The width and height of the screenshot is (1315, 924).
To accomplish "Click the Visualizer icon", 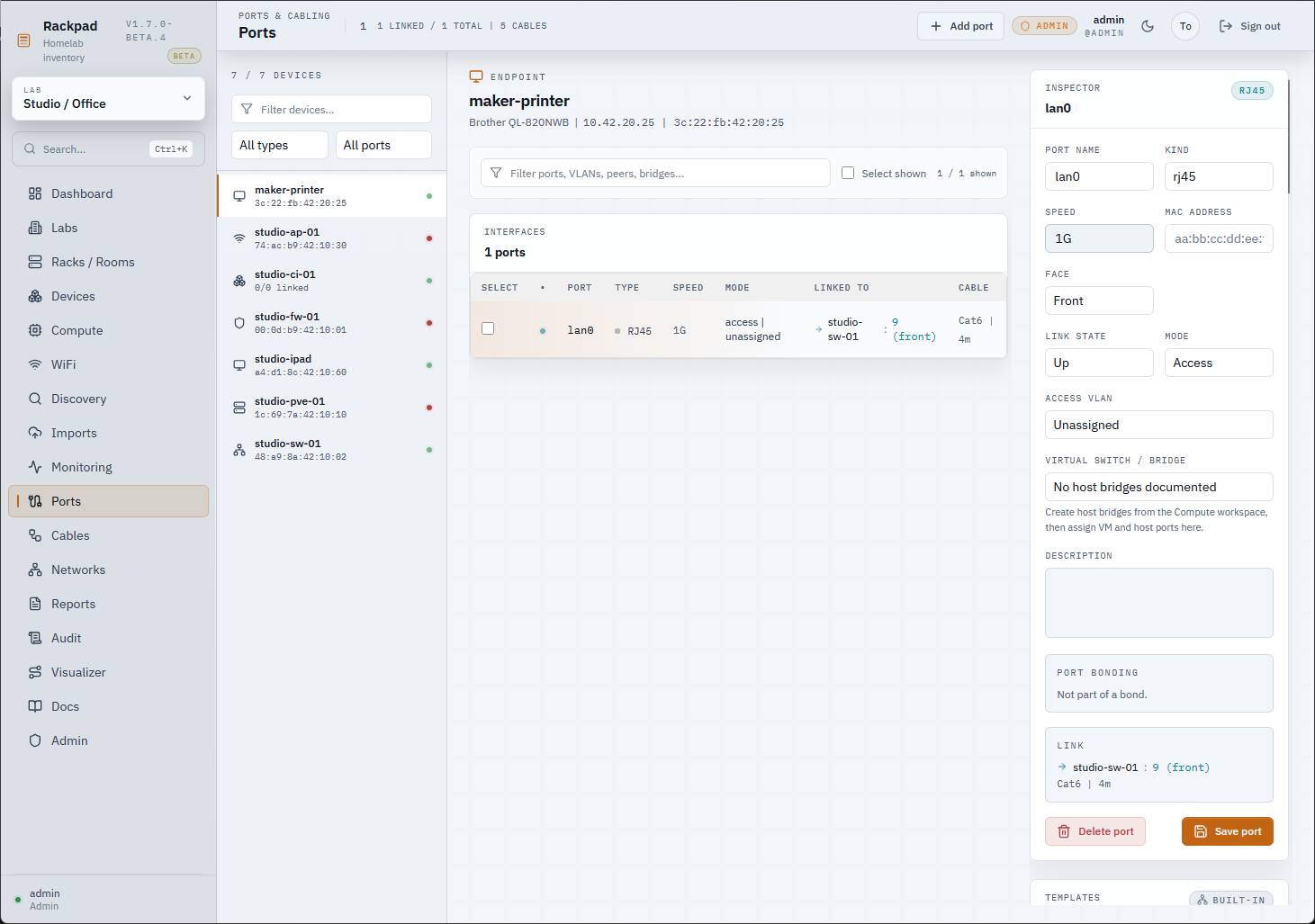I will 35,672.
